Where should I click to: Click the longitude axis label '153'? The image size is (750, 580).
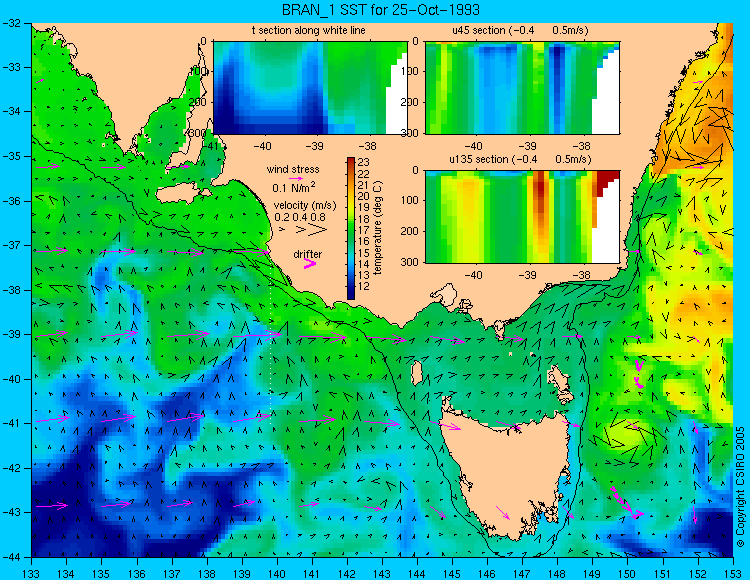[x=733, y=573]
